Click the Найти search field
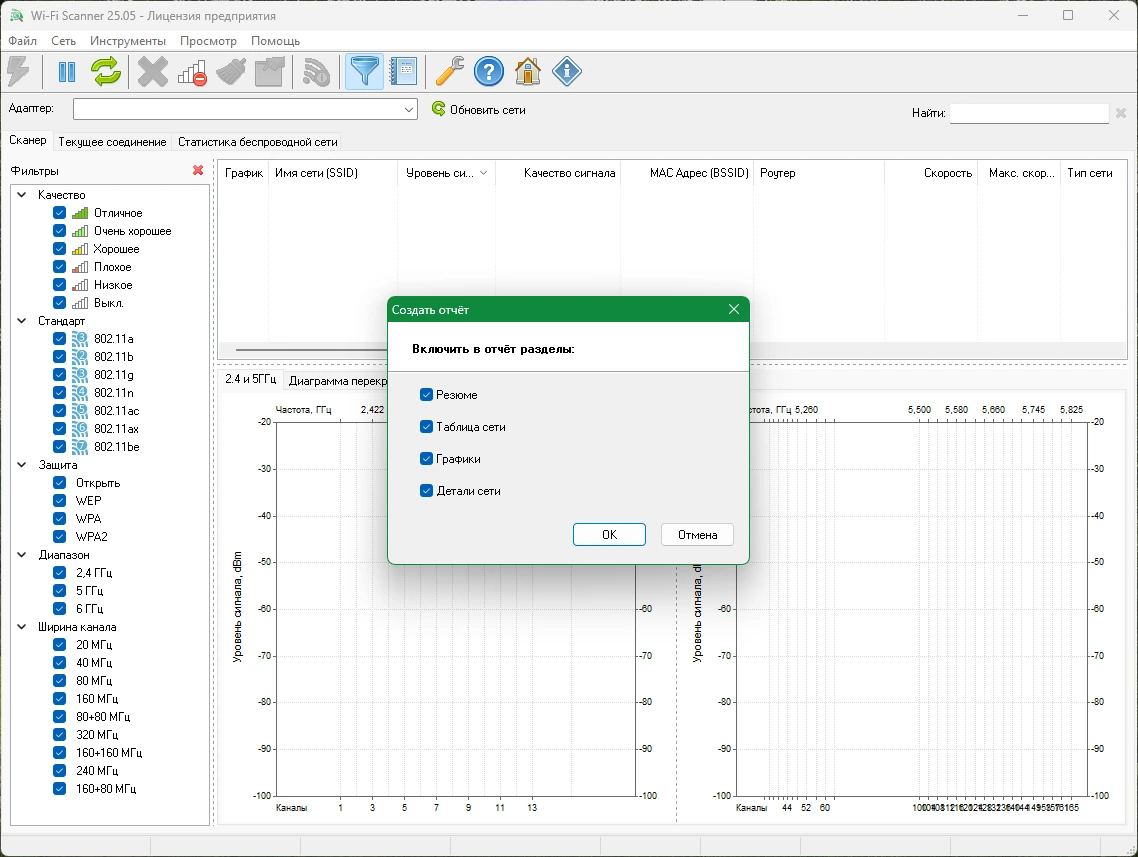Image resolution: width=1138 pixels, height=857 pixels. click(1029, 113)
